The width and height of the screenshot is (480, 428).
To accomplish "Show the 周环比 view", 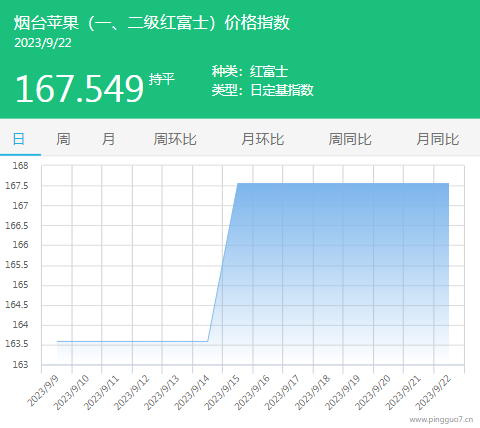I will click(175, 139).
